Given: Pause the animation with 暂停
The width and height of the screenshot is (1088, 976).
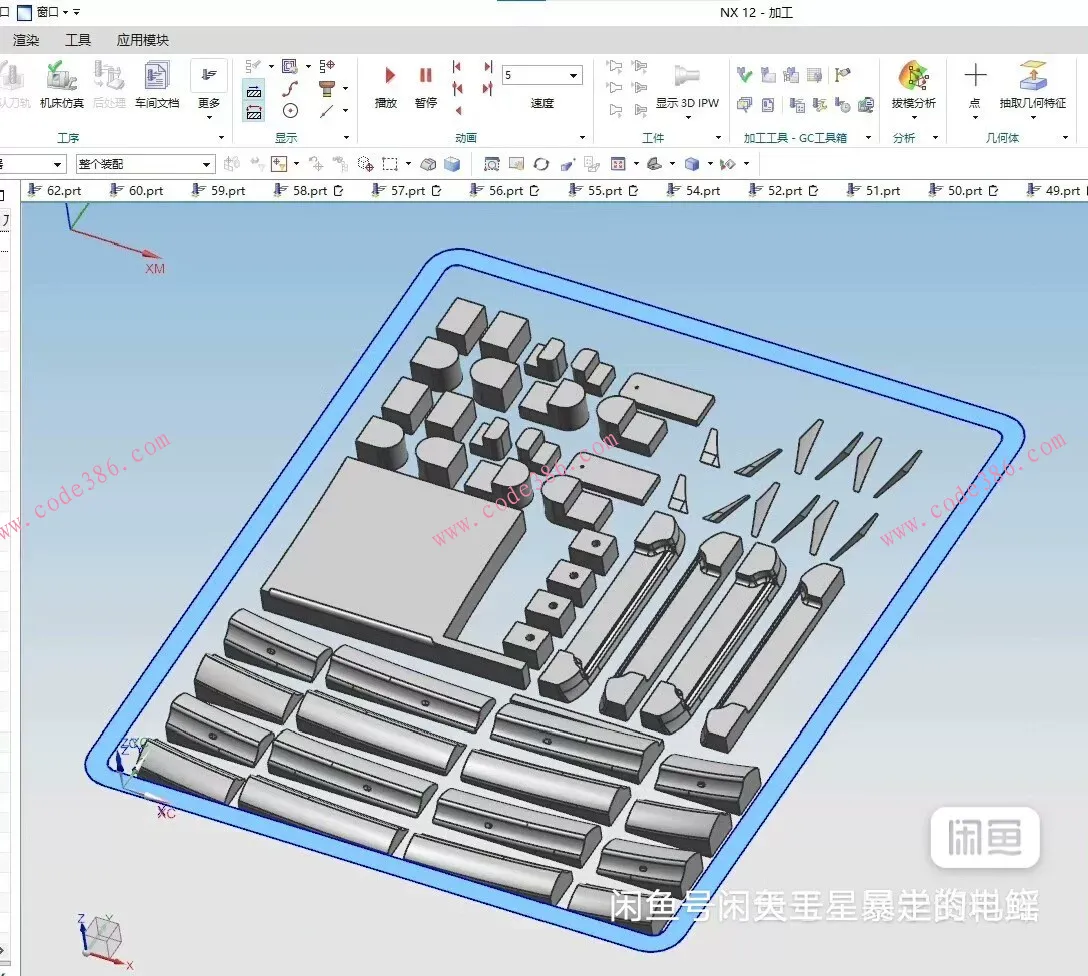Looking at the screenshot, I should click(426, 84).
